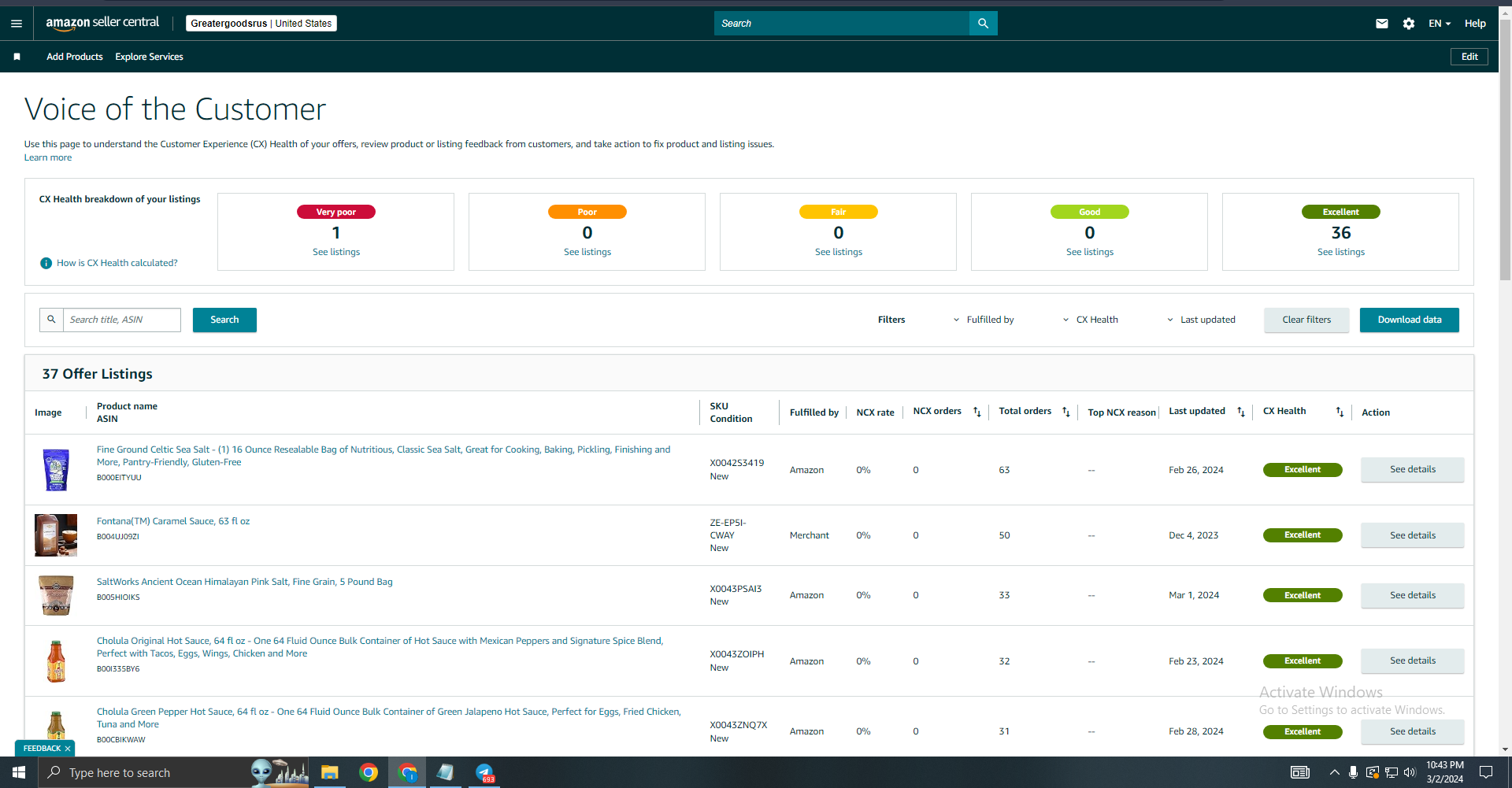Open the messages envelope icon
This screenshot has width=1512, height=788.
pyautogui.click(x=1382, y=24)
